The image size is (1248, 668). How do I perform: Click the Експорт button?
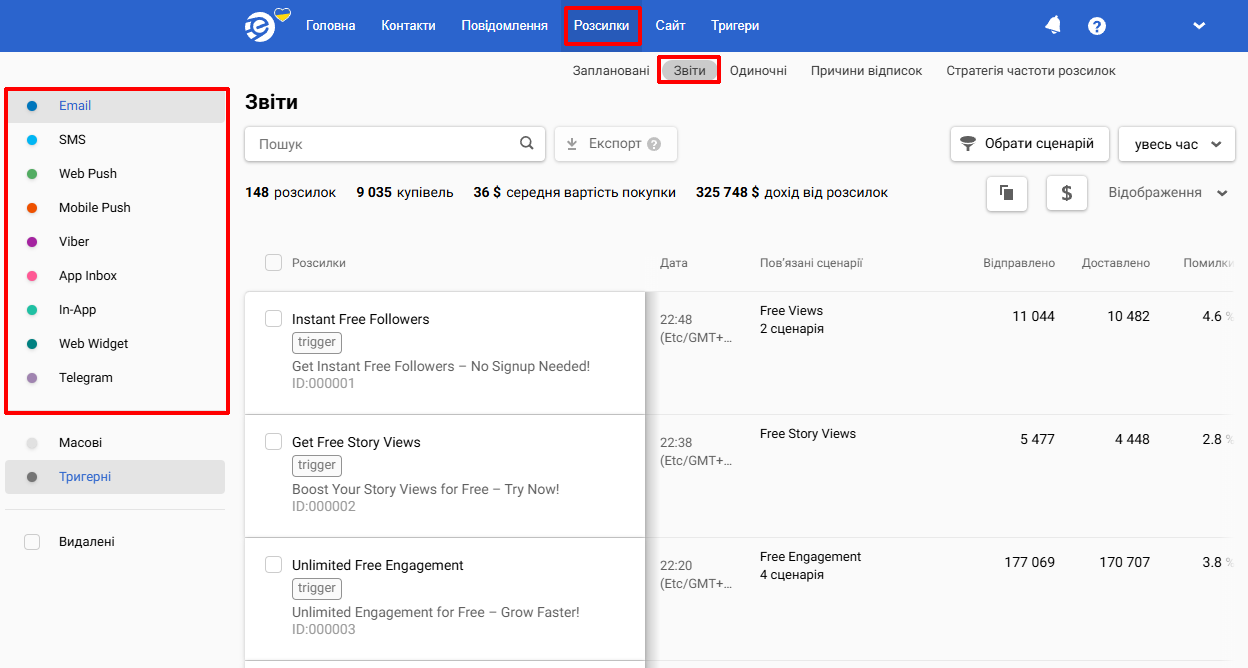pos(616,144)
